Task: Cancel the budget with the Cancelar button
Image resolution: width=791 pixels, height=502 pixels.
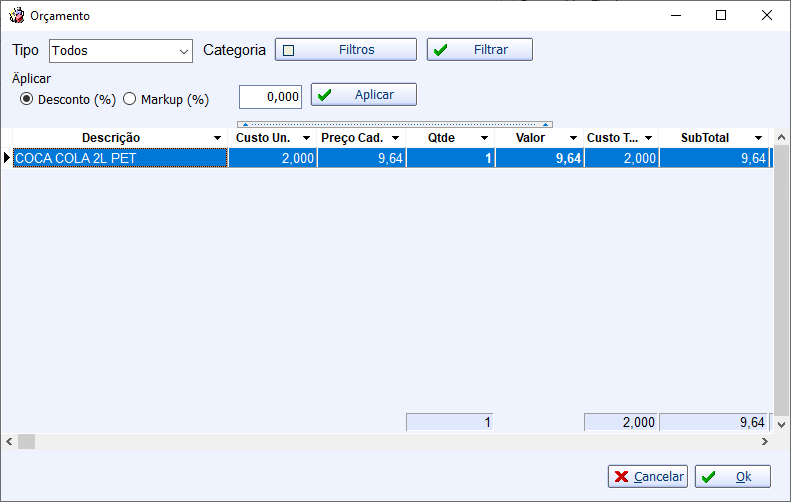Action: [x=648, y=477]
